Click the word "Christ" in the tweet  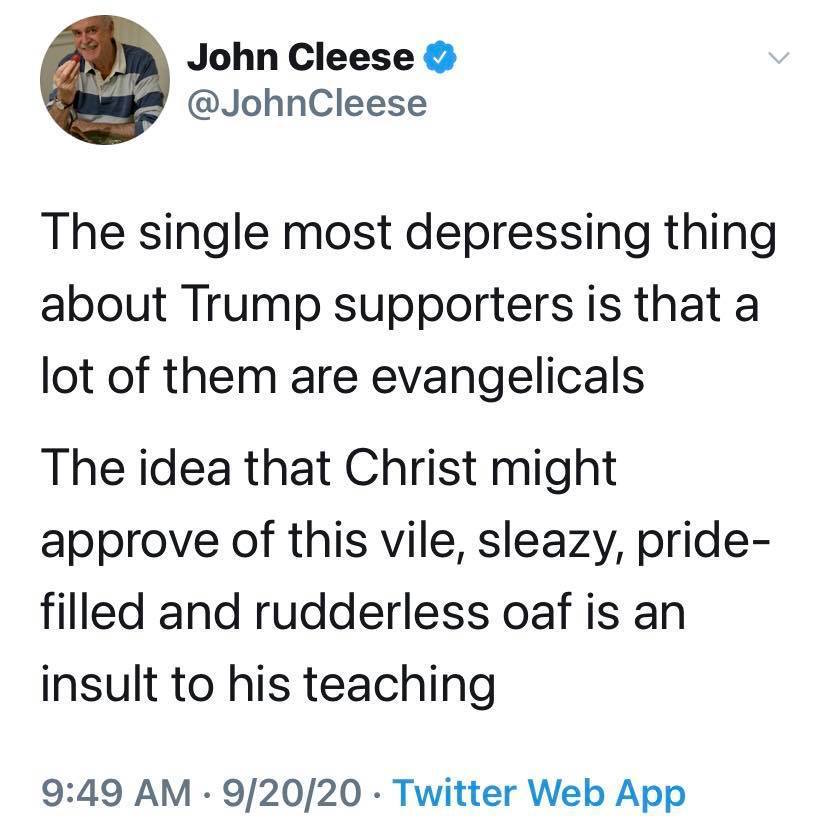coord(411,468)
